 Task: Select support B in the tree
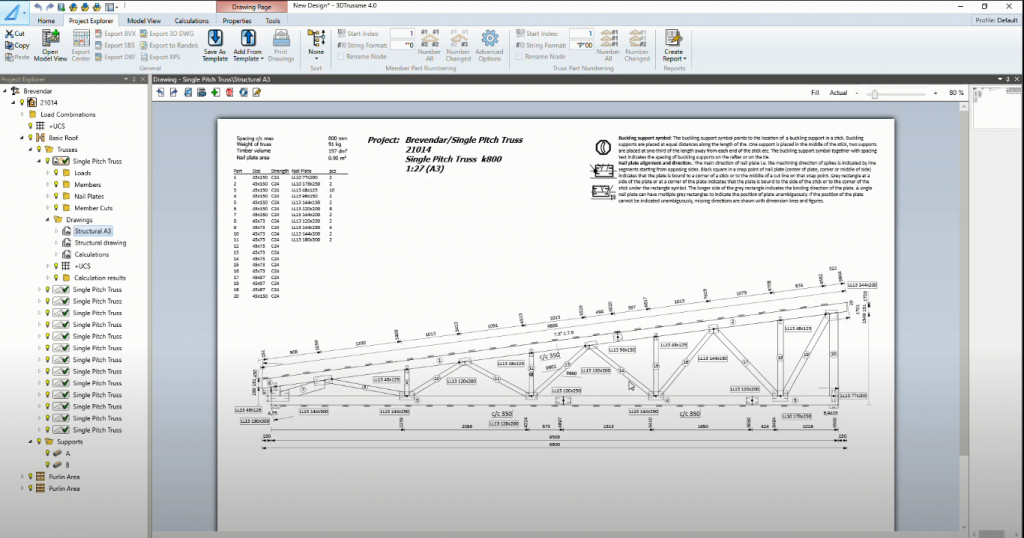pyautogui.click(x=67, y=465)
